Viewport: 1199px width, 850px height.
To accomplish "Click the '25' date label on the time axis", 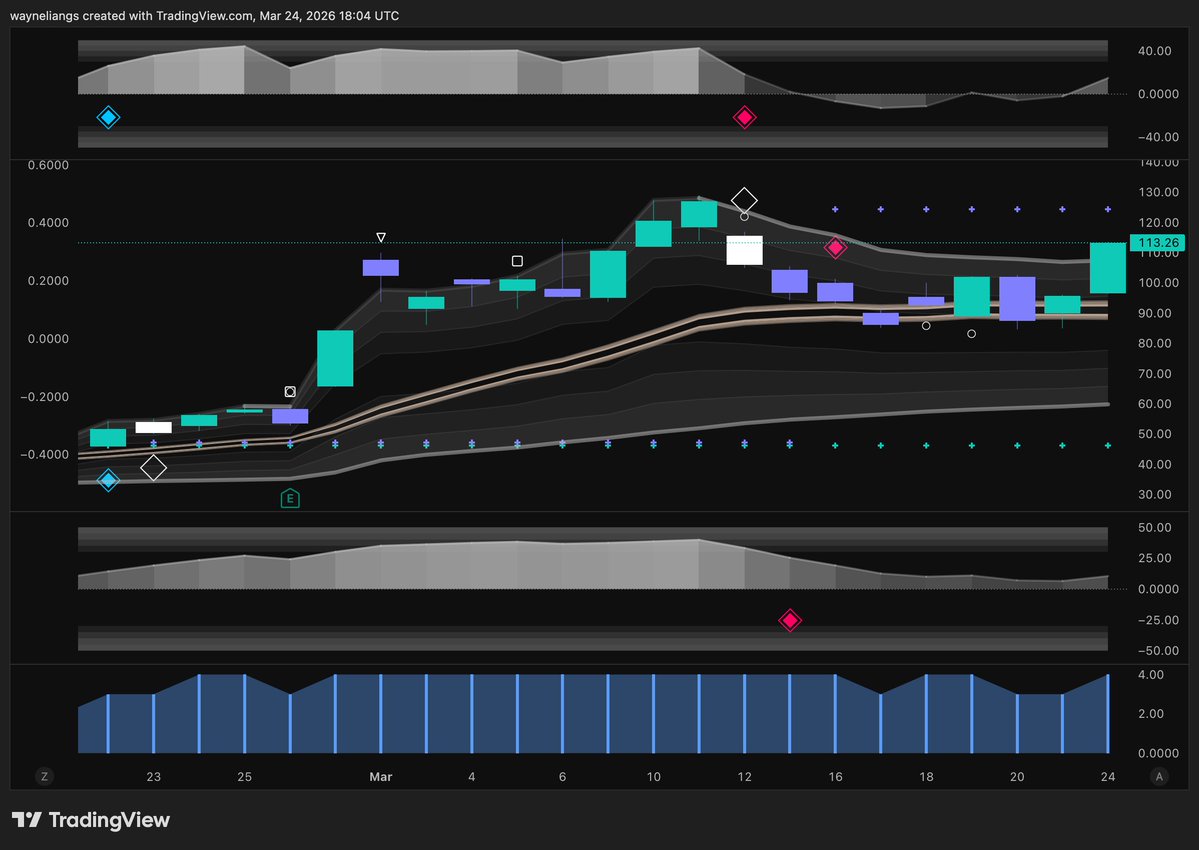I will click(244, 777).
